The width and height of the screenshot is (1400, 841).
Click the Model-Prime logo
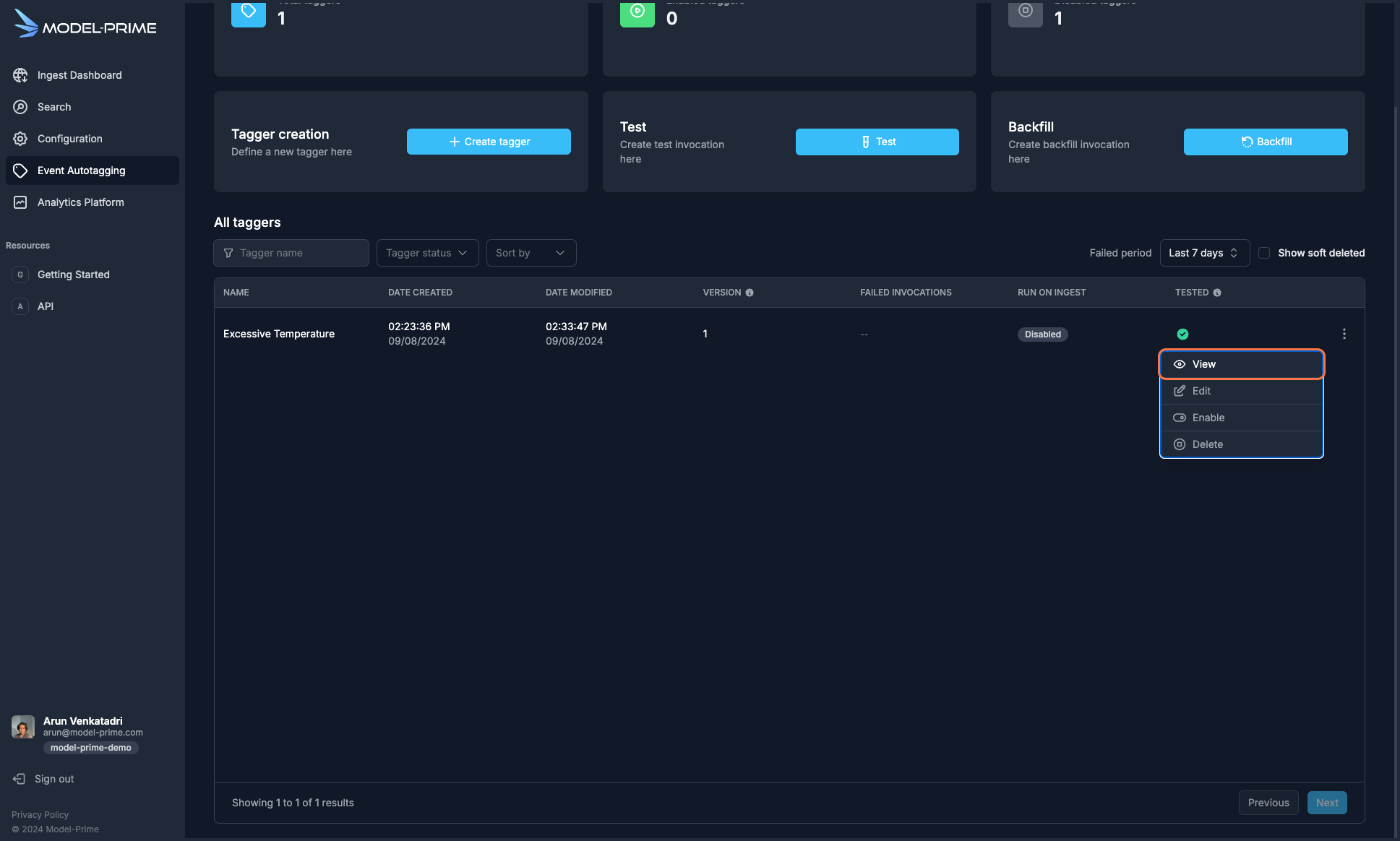tap(85, 25)
